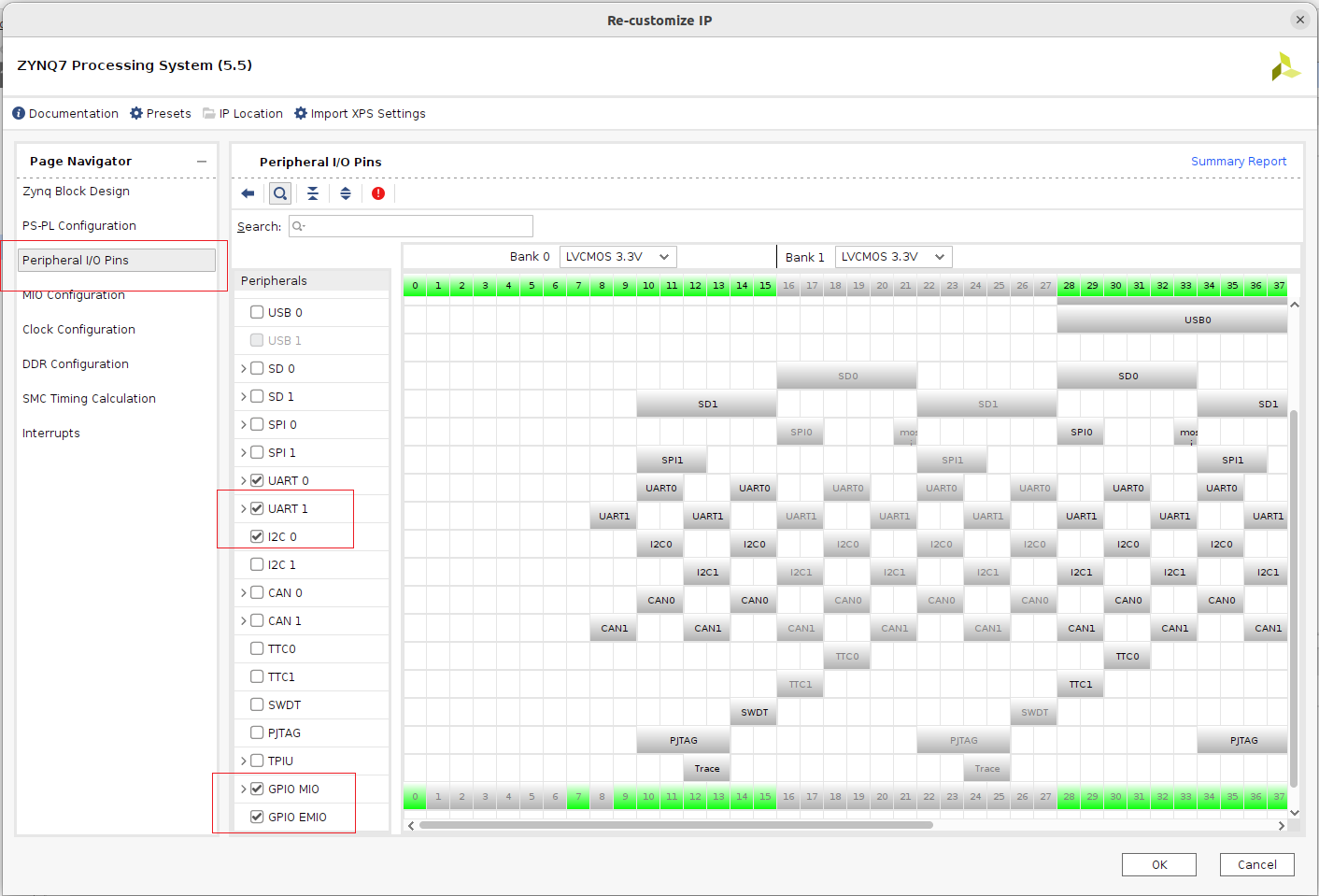Click the SWDT block at pins 14-15
The image size is (1319, 896).
754,712
